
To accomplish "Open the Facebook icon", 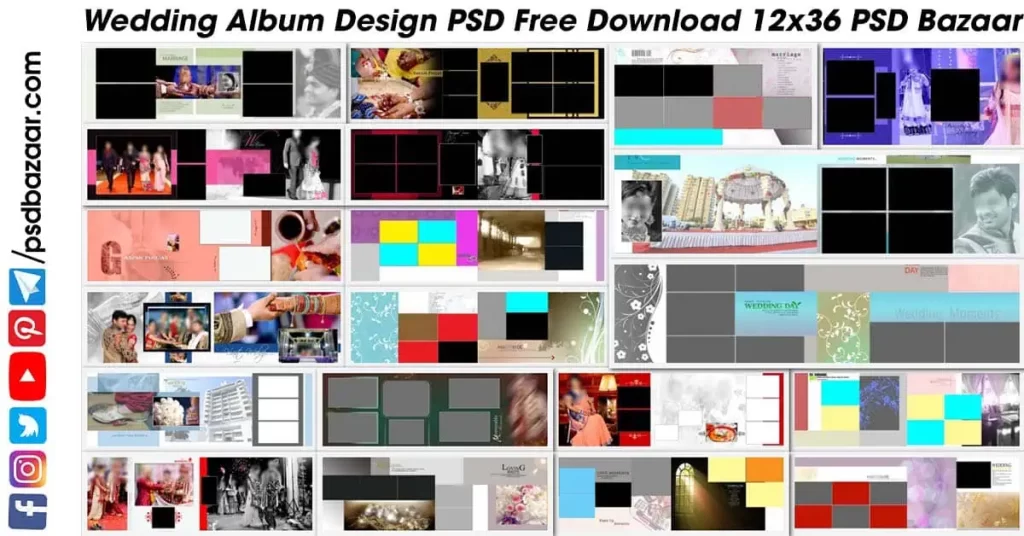I will [27, 511].
